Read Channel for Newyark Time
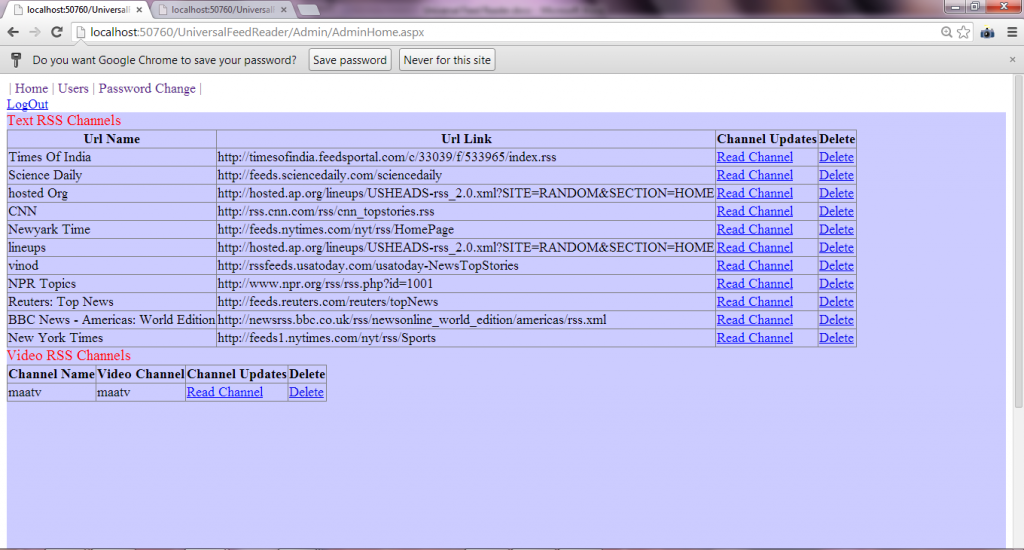The width and height of the screenshot is (1024, 550). point(755,229)
